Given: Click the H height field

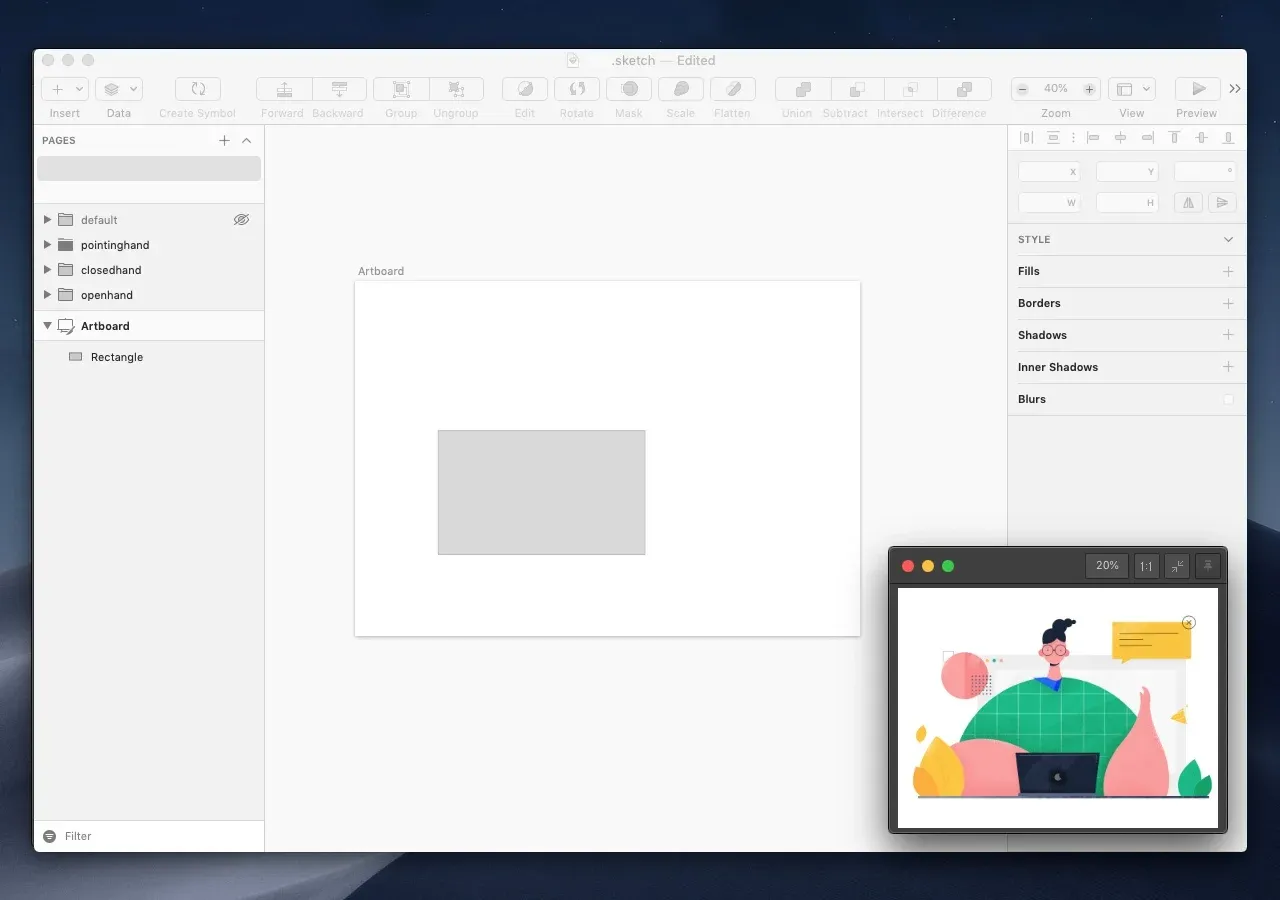Looking at the screenshot, I should 1127,203.
